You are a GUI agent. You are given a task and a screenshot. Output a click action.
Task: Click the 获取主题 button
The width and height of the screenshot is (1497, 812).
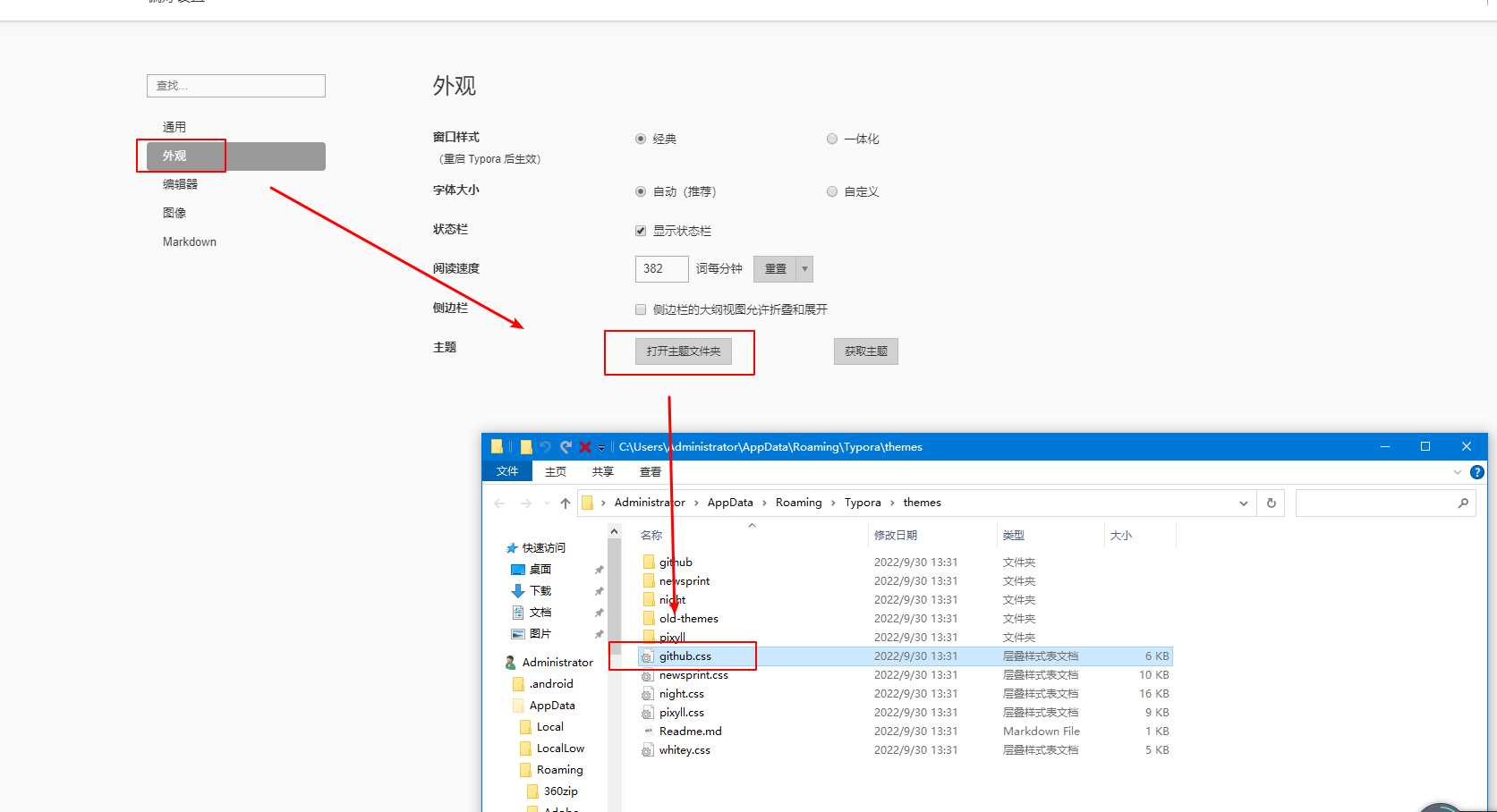coord(866,351)
